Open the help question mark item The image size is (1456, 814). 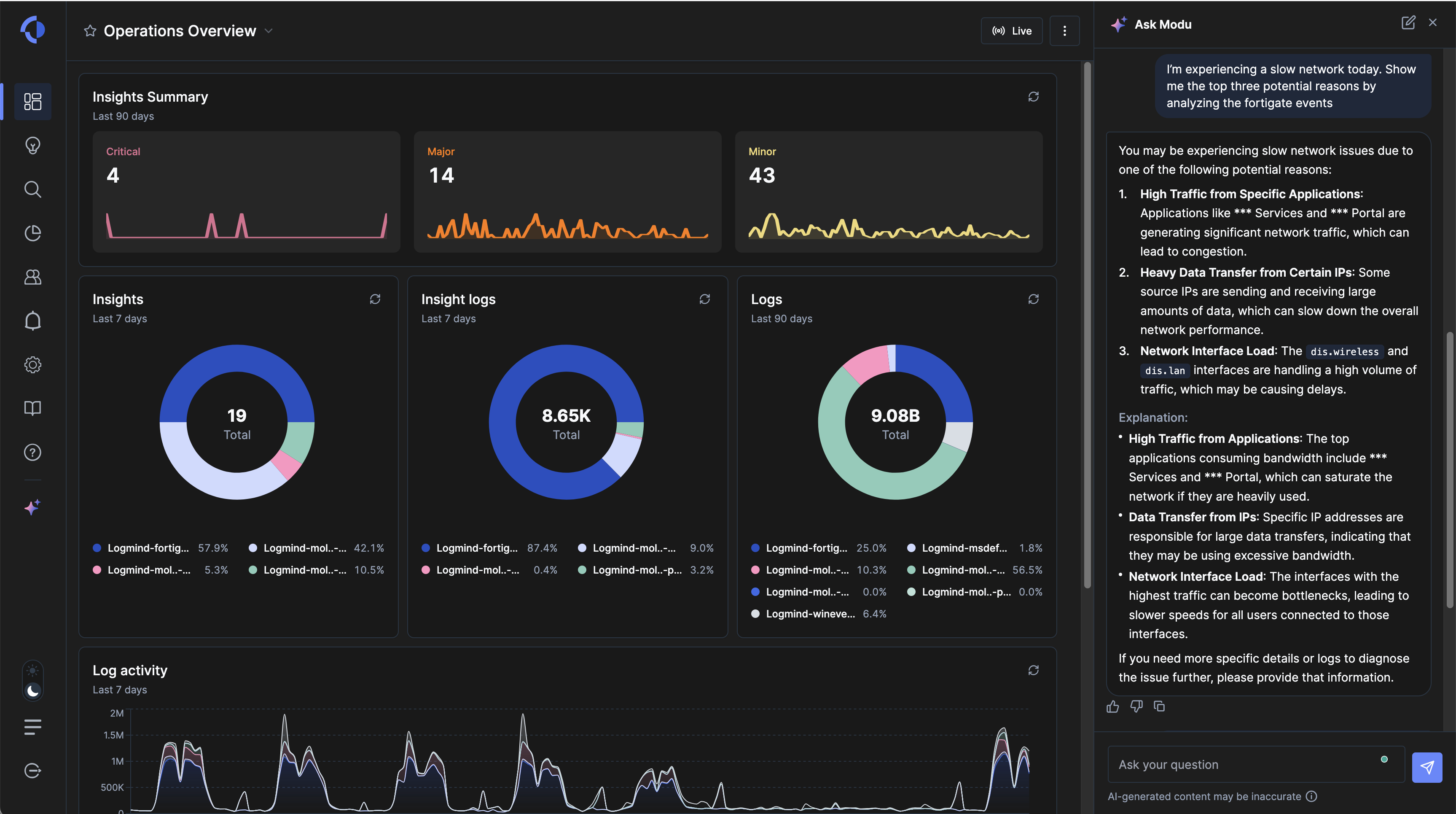click(33, 453)
